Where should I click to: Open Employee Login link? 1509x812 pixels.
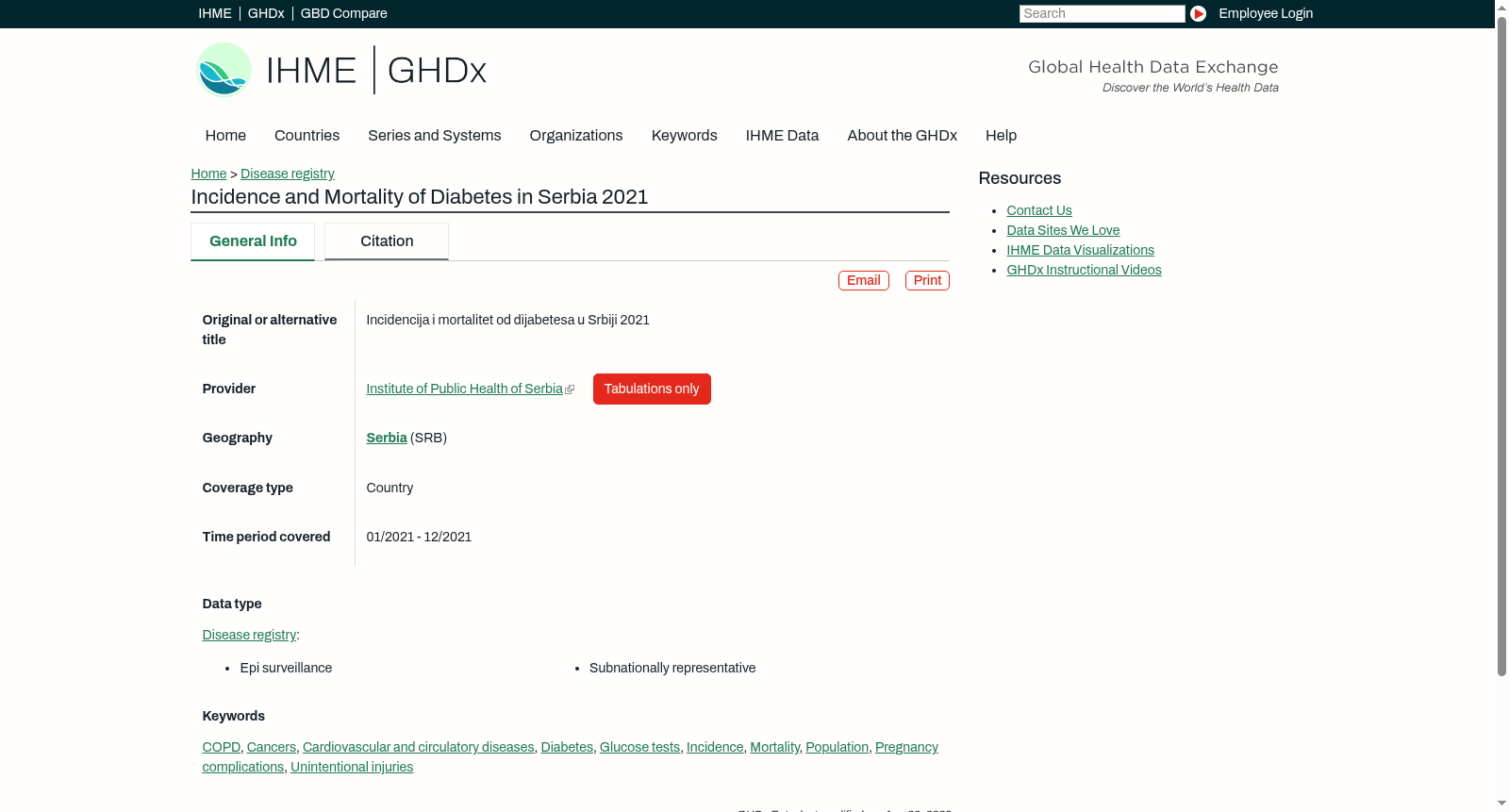(x=1266, y=13)
